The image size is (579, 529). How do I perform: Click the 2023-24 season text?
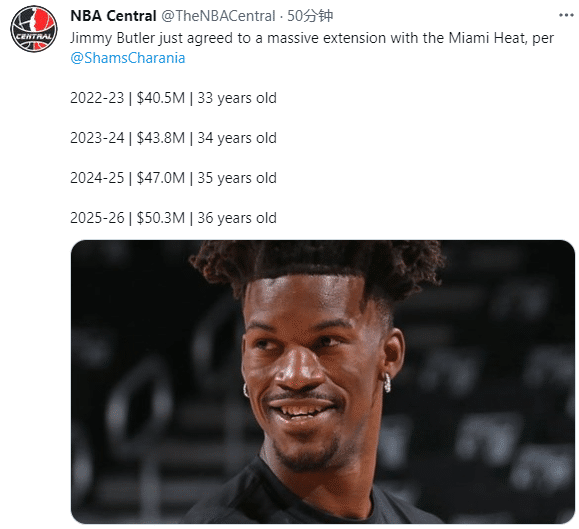[x=97, y=138]
